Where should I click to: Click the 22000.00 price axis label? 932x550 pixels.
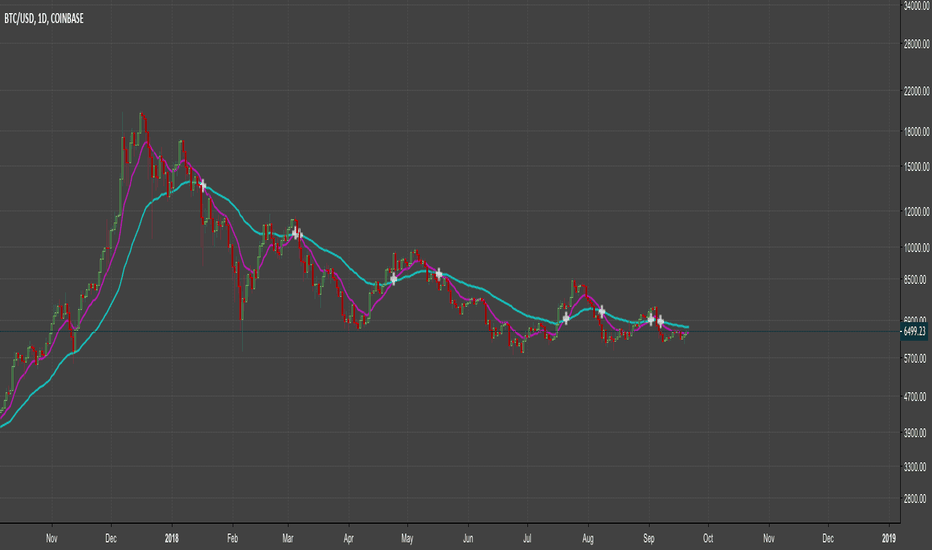(x=916, y=91)
